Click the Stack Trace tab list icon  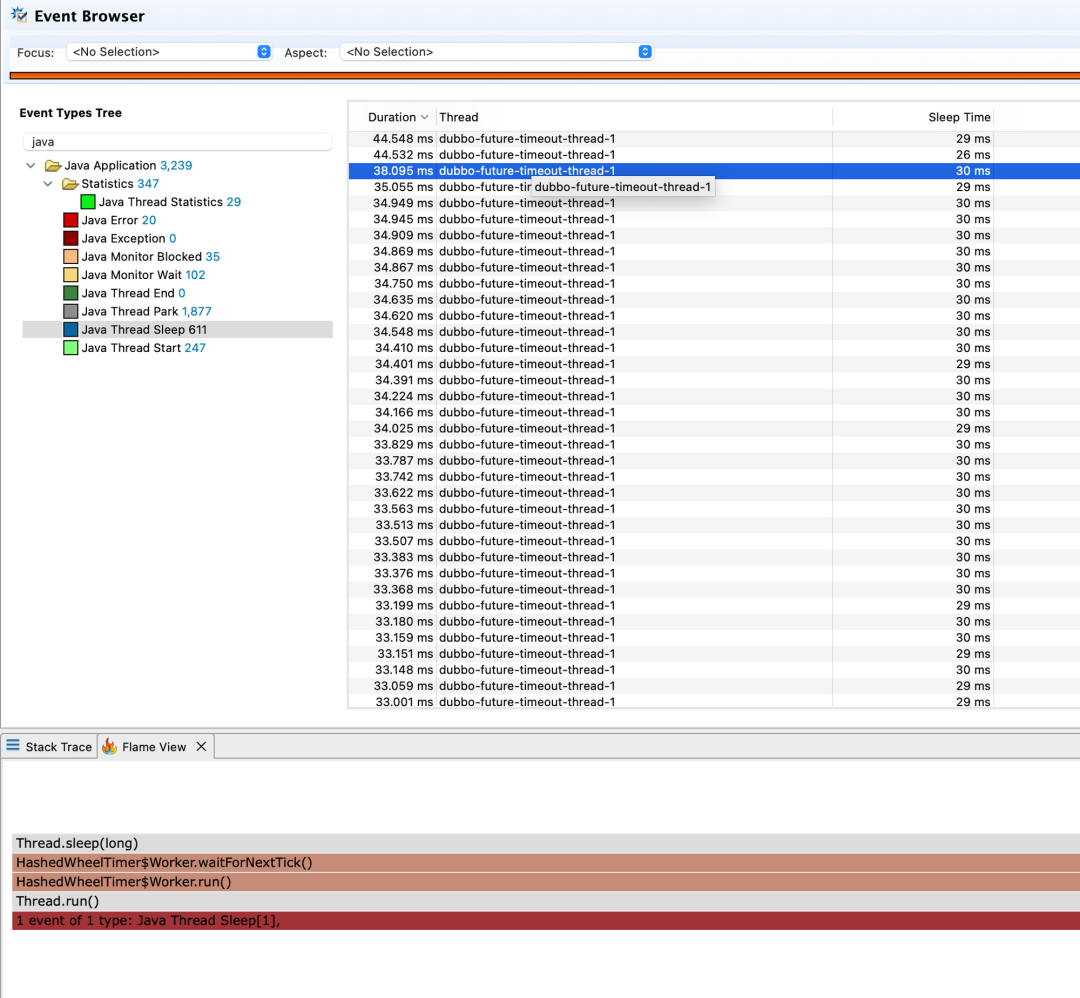click(x=13, y=746)
